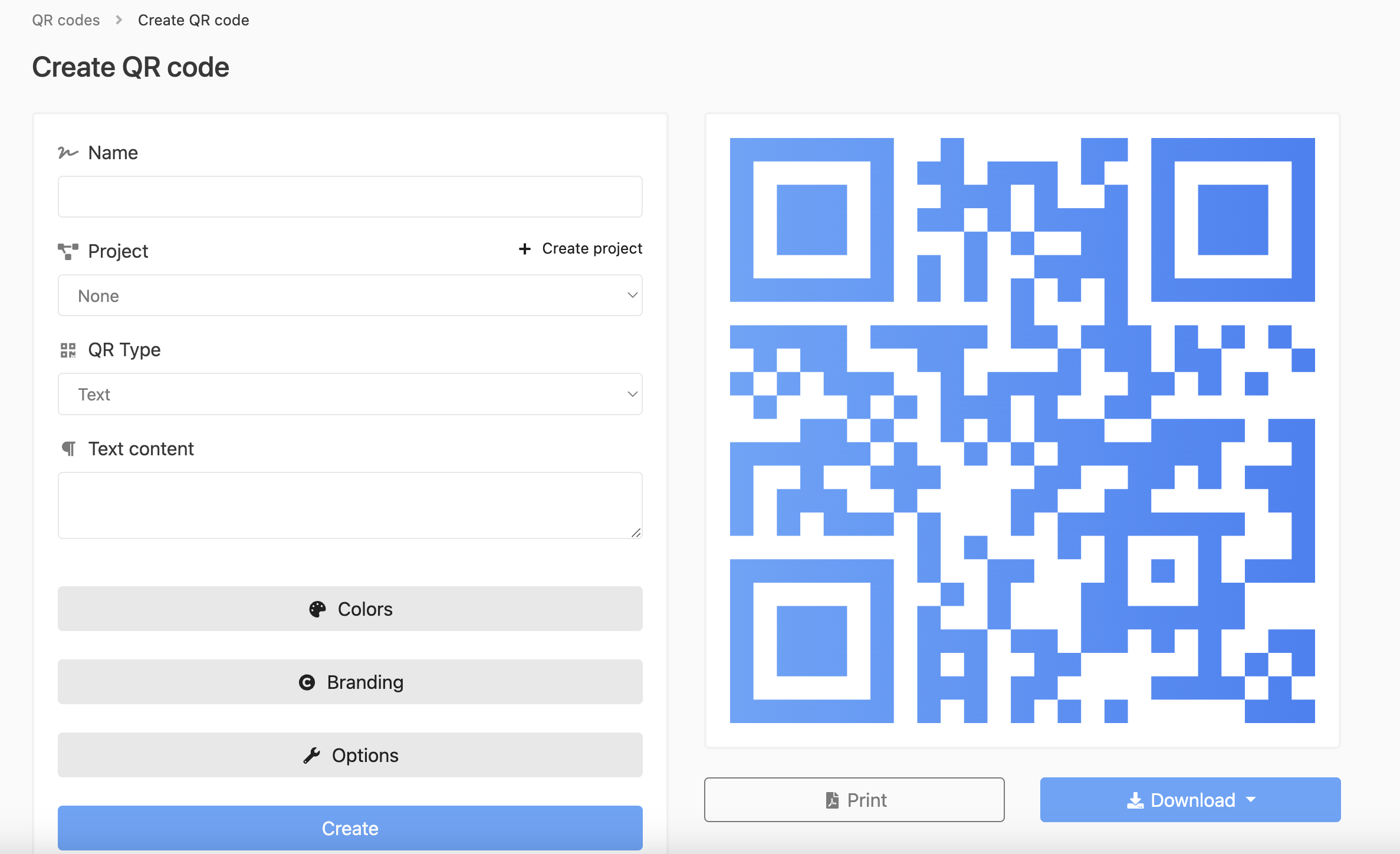Open the QR Type dropdown
The image size is (1400, 854).
(x=350, y=393)
